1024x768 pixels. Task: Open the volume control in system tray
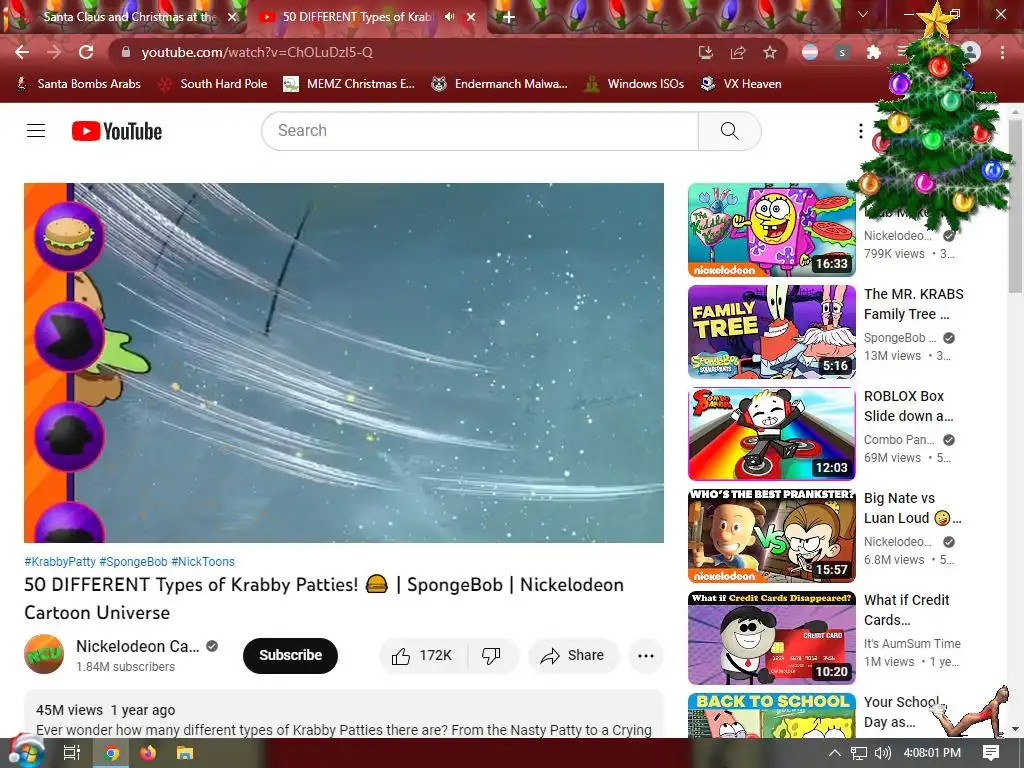(882, 753)
